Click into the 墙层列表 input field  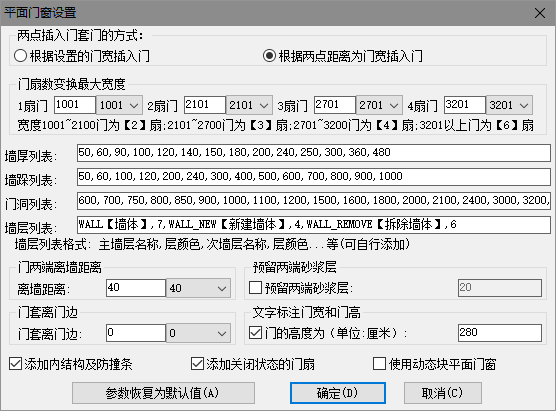pyautogui.click(x=314, y=225)
